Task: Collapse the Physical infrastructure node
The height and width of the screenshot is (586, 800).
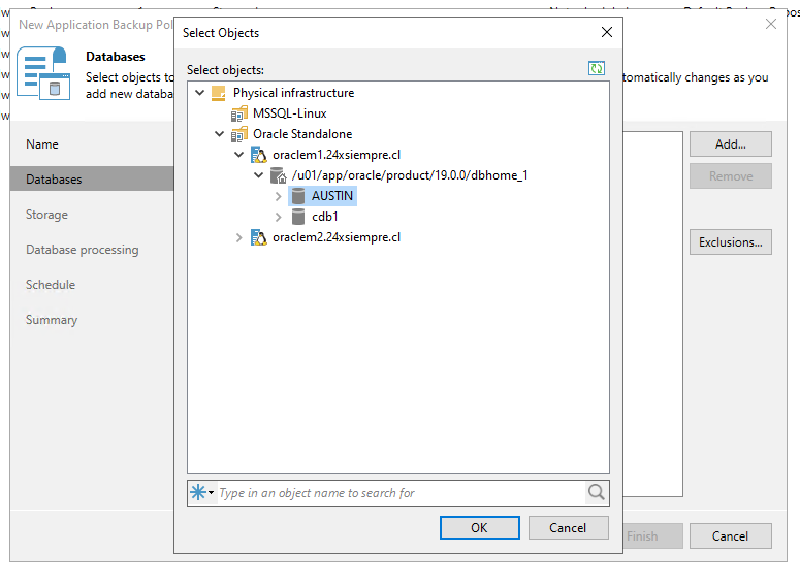Action: pos(200,93)
